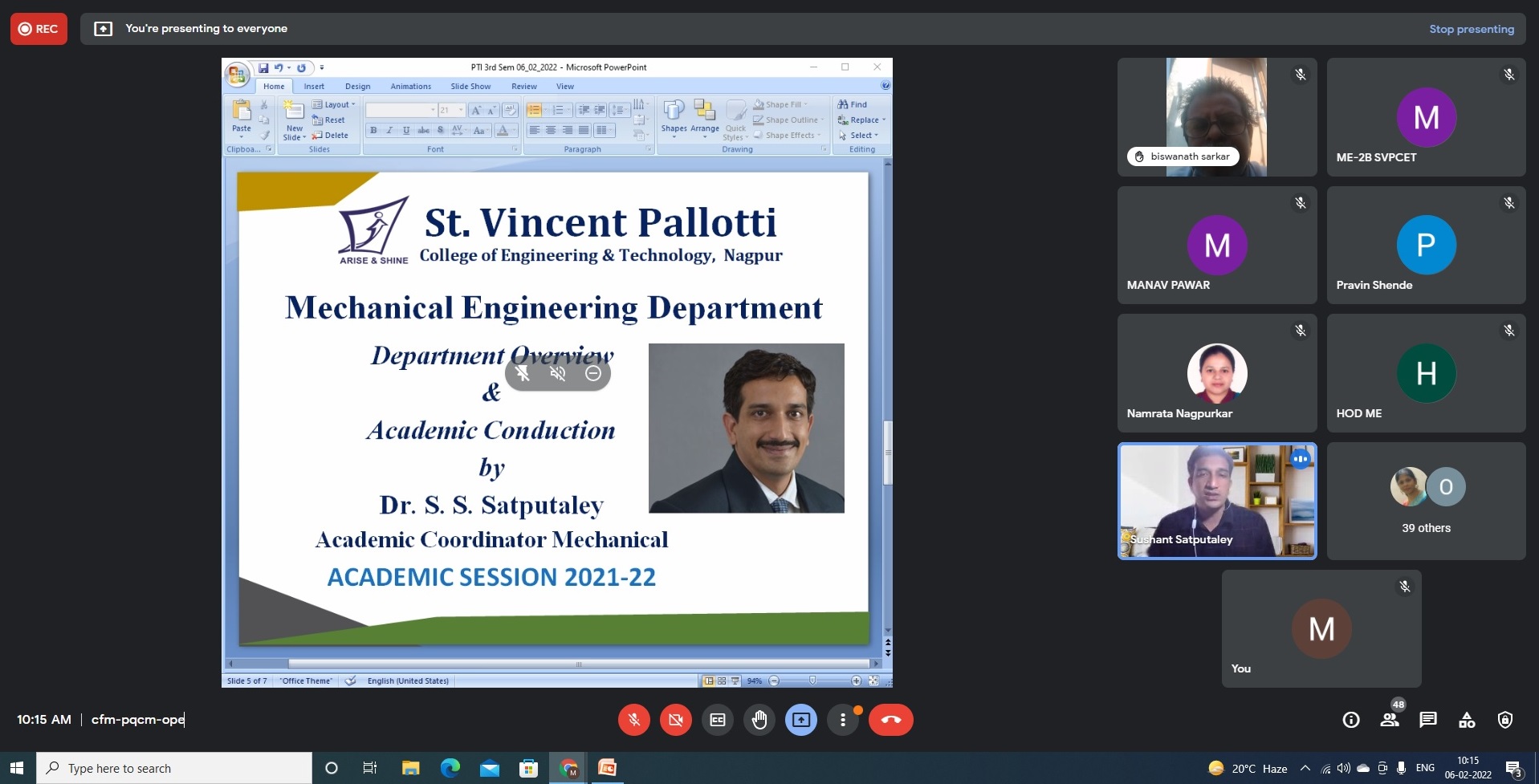
Task: Toggle Underline formatting in Font group
Action: pyautogui.click(x=406, y=130)
